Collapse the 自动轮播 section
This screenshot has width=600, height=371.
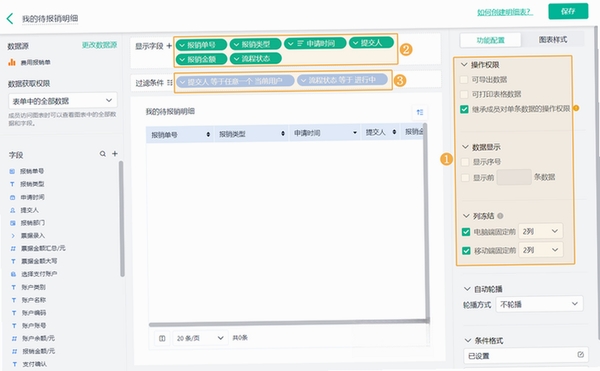tap(467, 289)
